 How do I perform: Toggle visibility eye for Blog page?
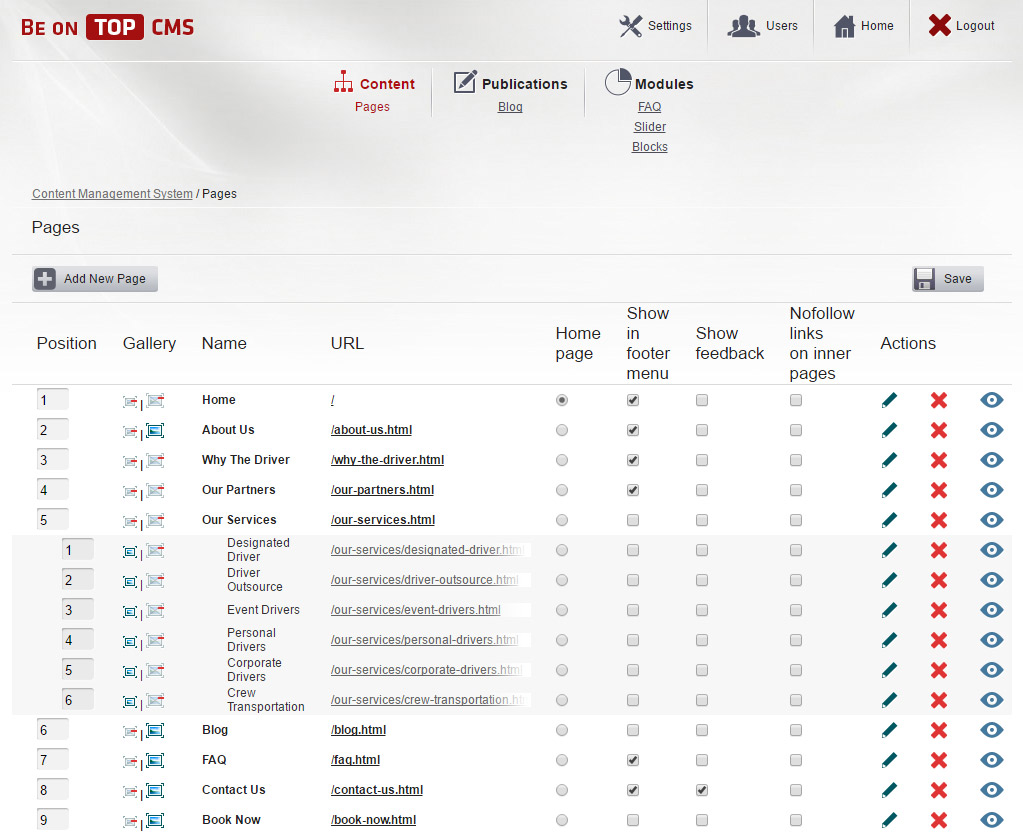(x=992, y=730)
